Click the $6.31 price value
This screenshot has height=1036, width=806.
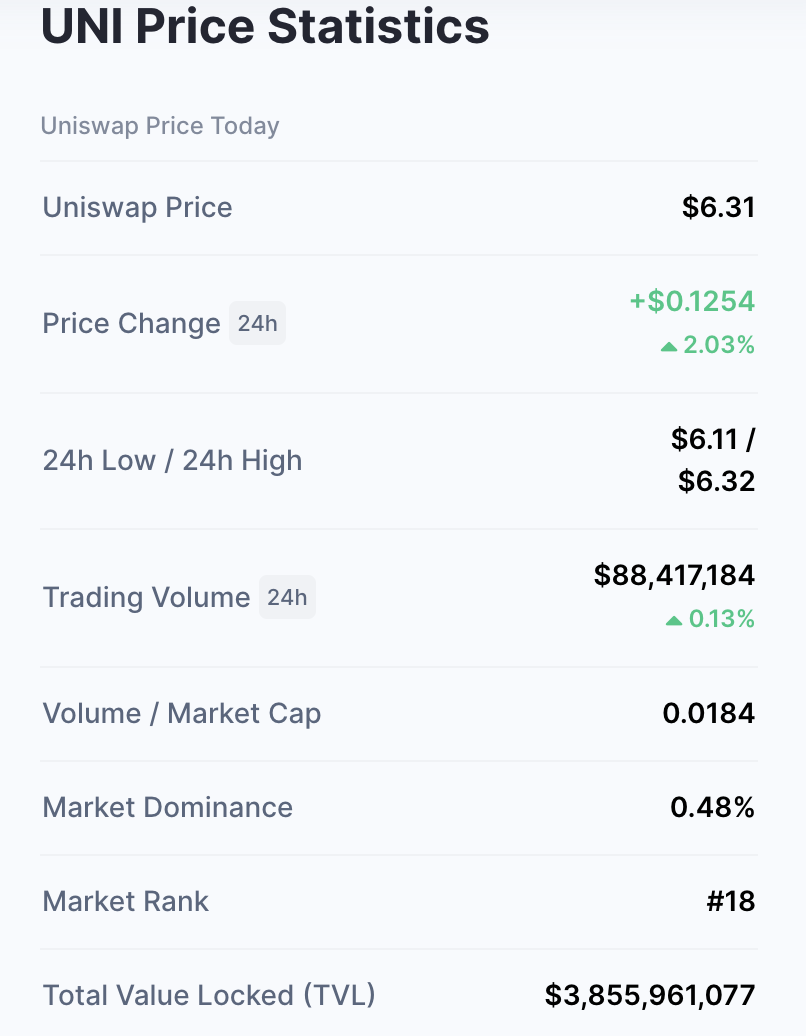pos(718,207)
